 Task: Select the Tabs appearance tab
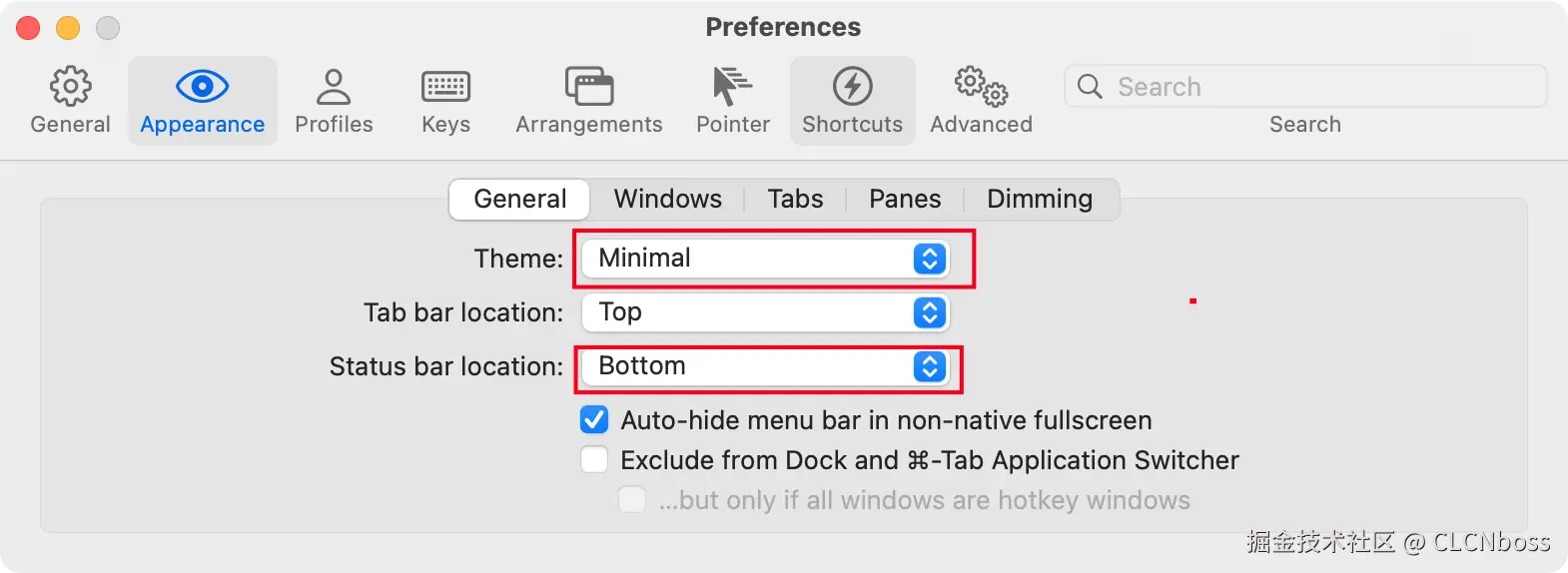795,199
